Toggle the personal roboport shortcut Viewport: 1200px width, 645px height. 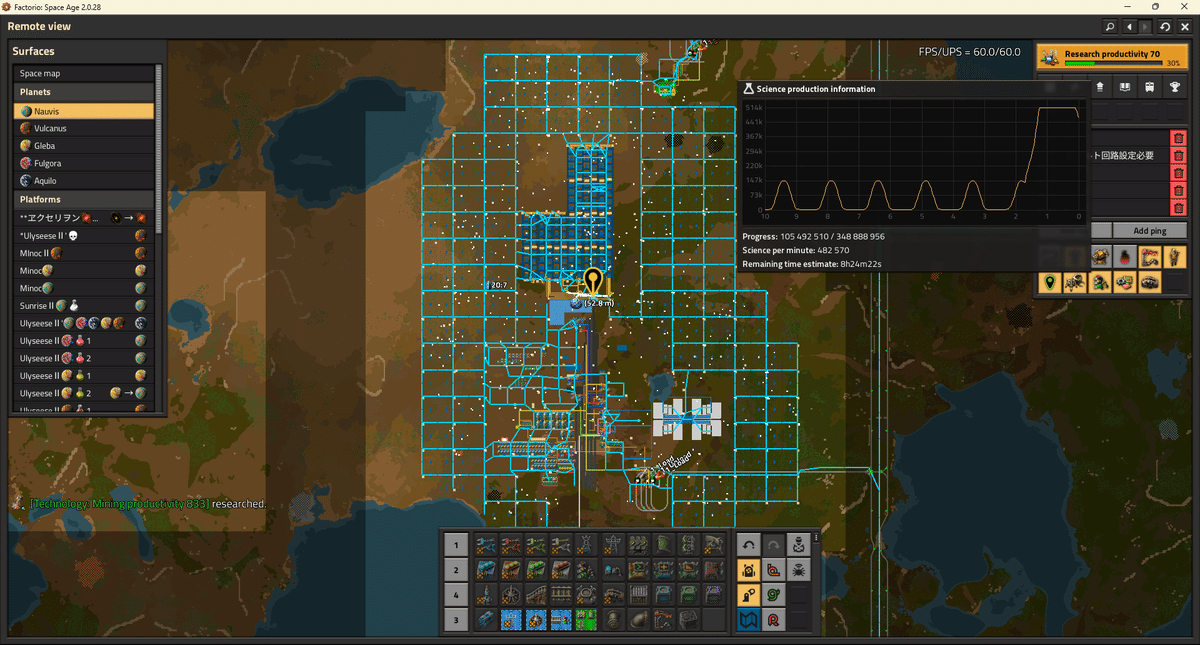tap(747, 570)
